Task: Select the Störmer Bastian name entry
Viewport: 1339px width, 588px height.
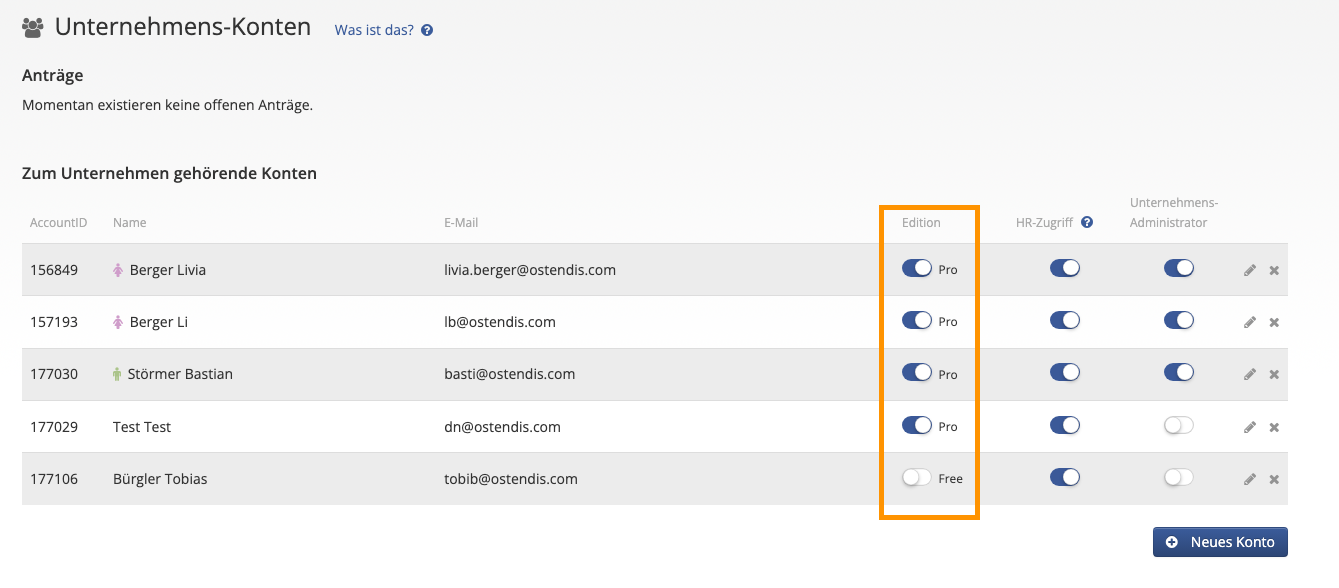Action: point(180,374)
